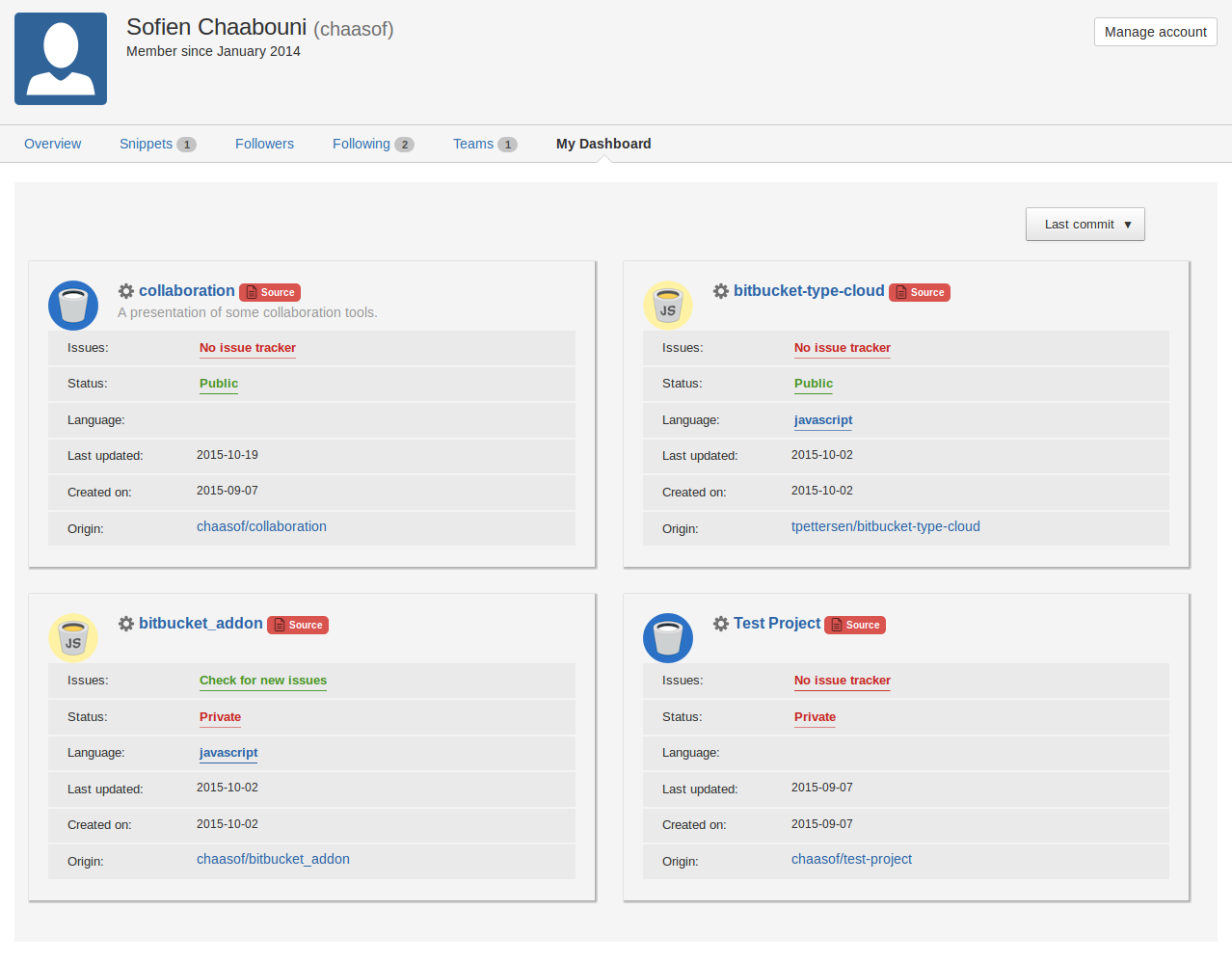This screenshot has width=1232, height=963.
Task: Open settings gear for bitbucket-type-cloud
Action: (x=721, y=291)
